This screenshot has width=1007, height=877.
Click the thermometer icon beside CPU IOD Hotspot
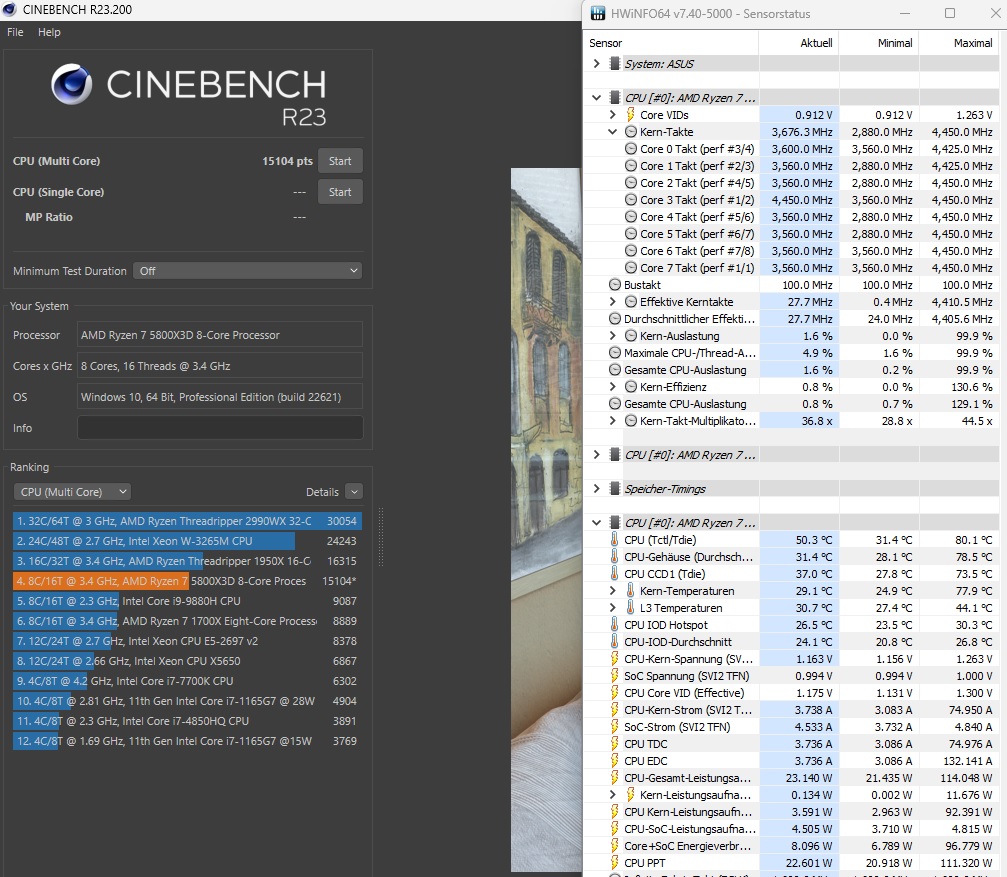click(615, 624)
